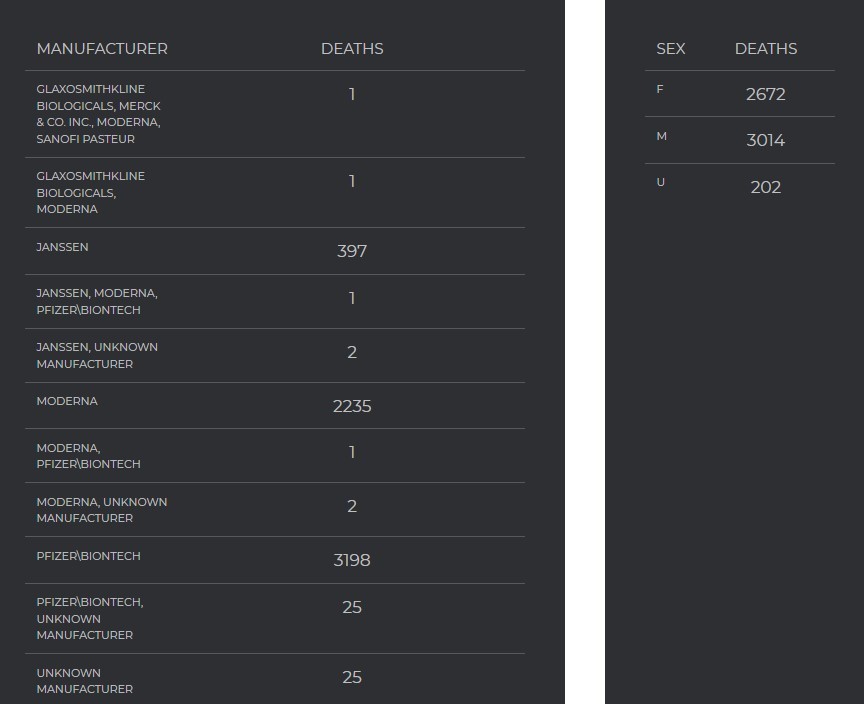Click the standalone PFIZER\BIONTECH row label

point(89,556)
